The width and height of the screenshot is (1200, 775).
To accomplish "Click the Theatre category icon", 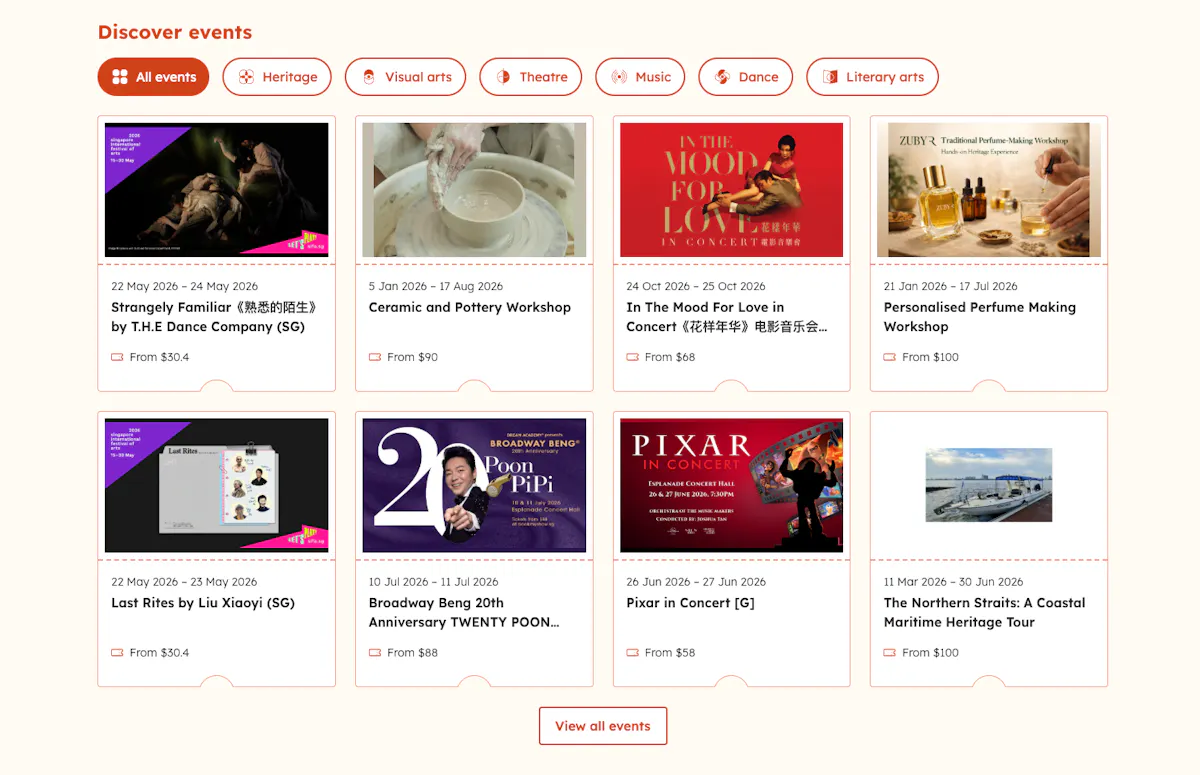I will pos(503,77).
